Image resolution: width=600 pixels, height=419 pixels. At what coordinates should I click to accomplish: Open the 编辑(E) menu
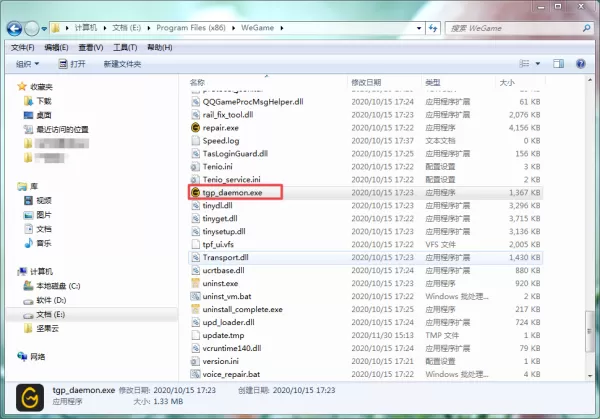pyautogui.click(x=56, y=47)
